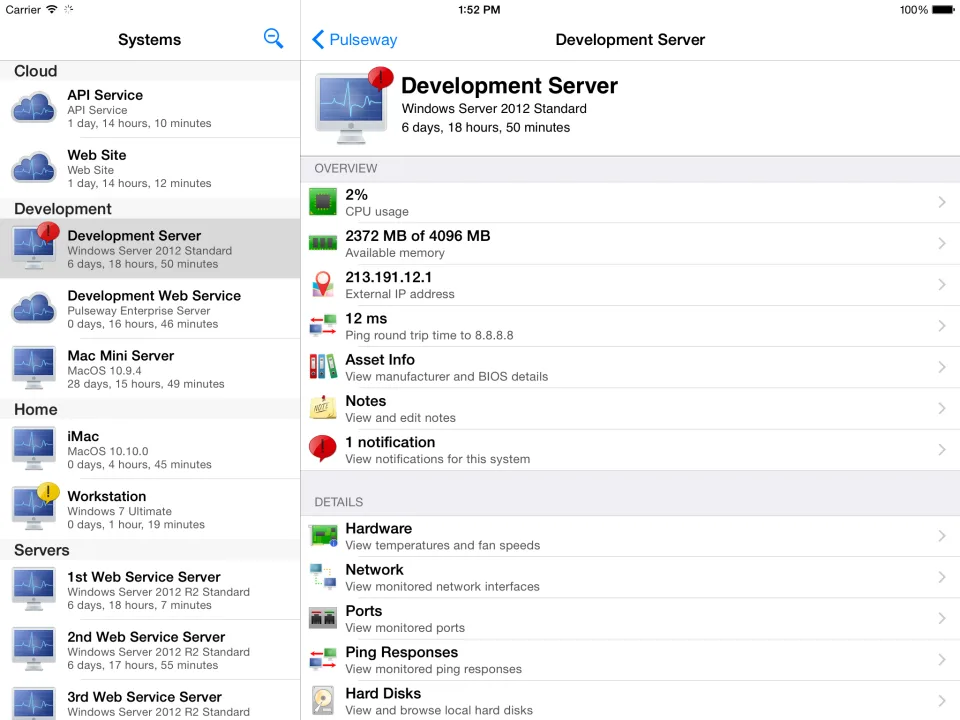Expand Available memory row chevron

942,243
